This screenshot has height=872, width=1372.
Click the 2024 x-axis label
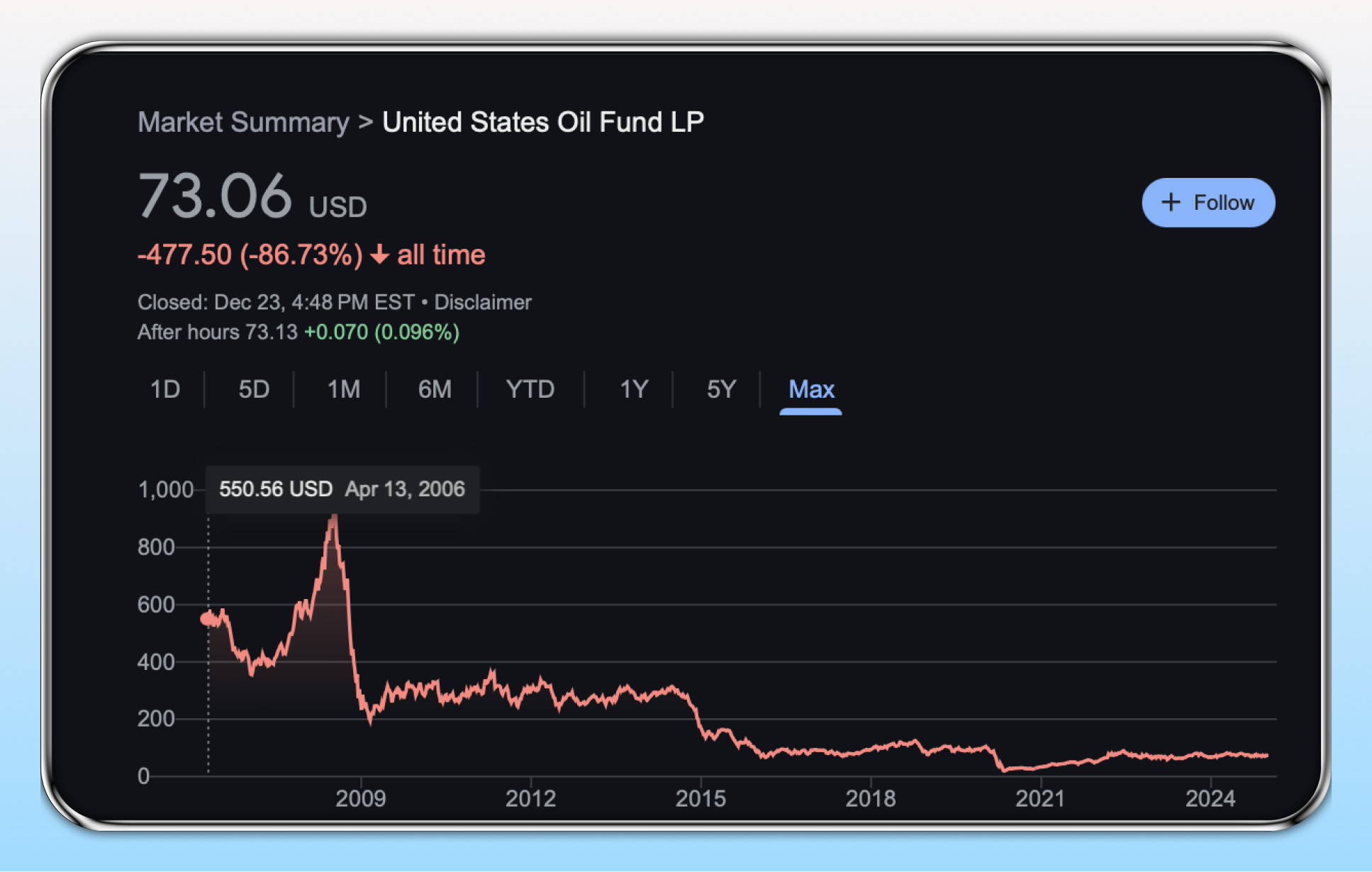(1210, 798)
